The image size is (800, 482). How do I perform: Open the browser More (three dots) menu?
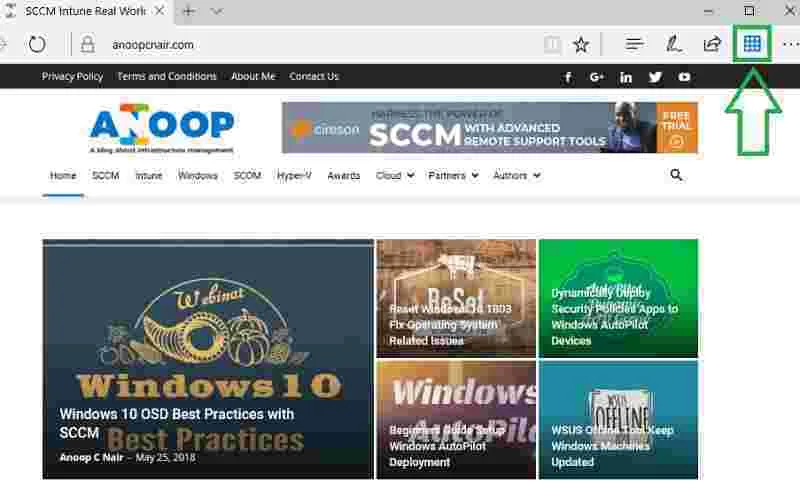(790, 44)
